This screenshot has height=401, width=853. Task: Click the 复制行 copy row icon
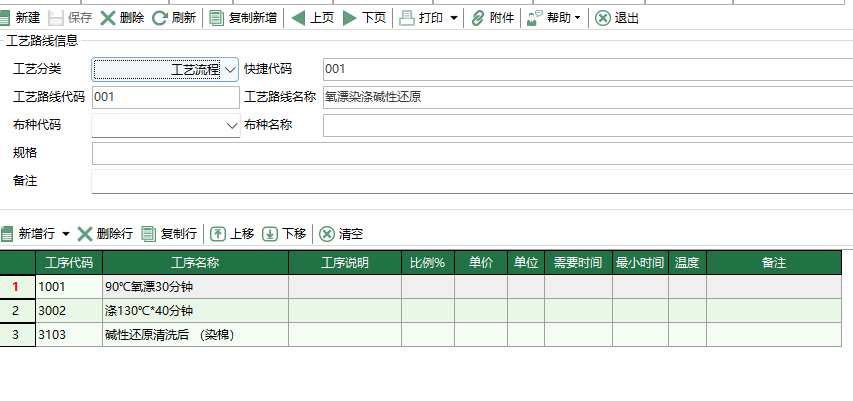(x=149, y=234)
